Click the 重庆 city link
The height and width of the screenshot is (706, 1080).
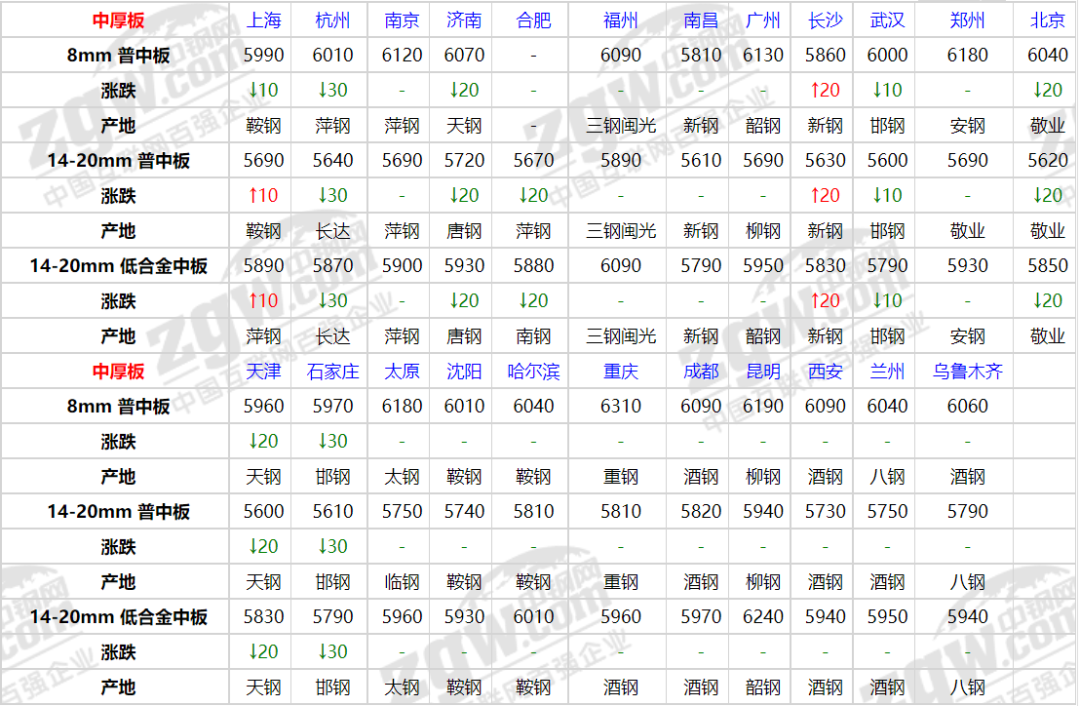tap(621, 371)
